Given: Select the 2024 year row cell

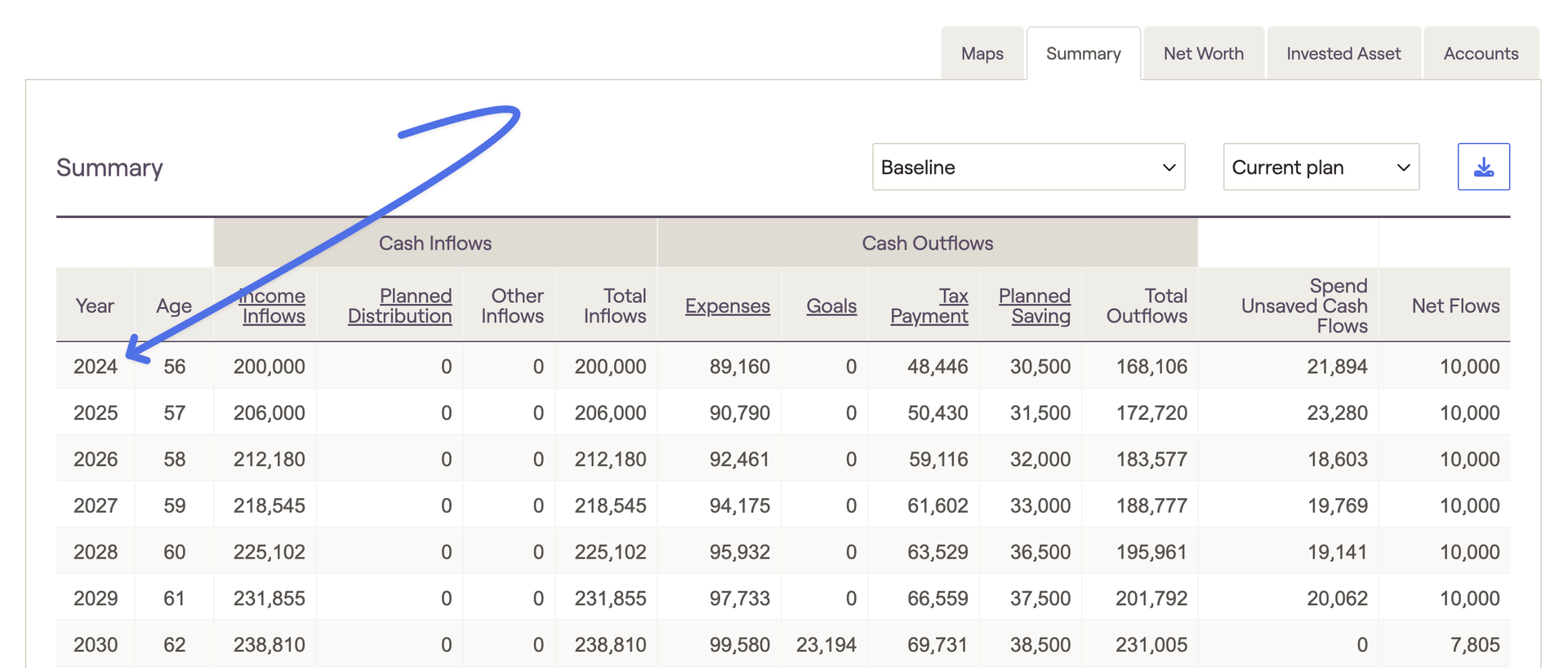Looking at the screenshot, I should pos(96,367).
